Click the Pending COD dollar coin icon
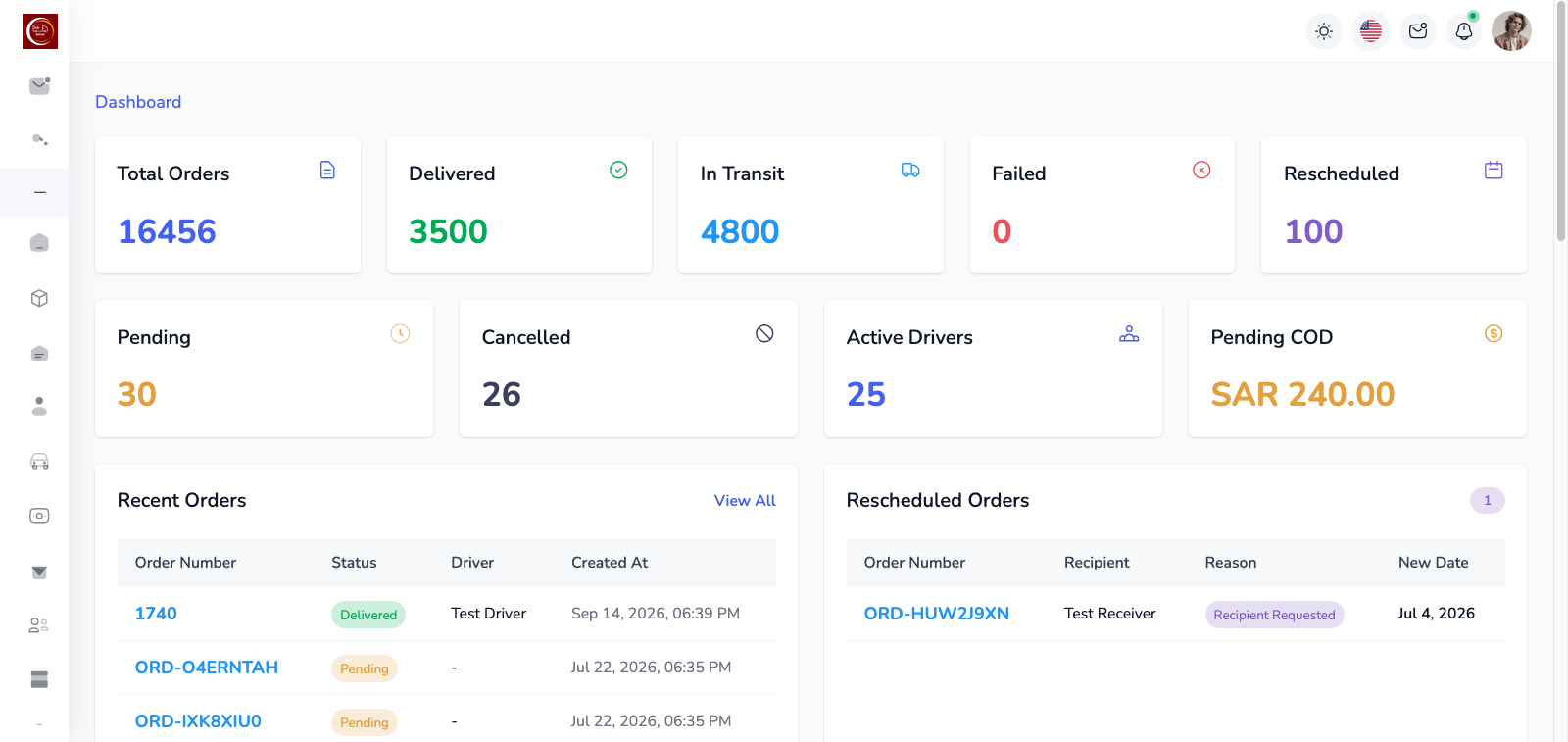The width and height of the screenshot is (1568, 742). click(x=1494, y=333)
